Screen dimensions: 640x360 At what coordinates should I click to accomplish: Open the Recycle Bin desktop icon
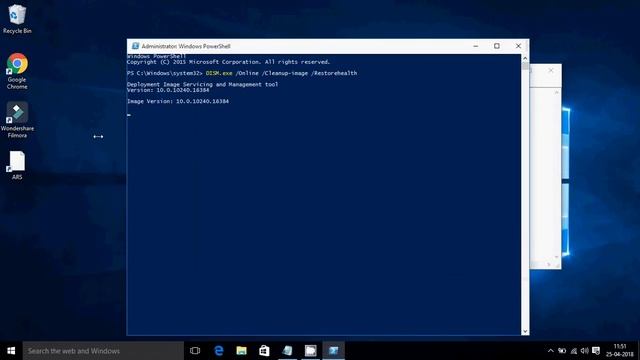(17, 19)
